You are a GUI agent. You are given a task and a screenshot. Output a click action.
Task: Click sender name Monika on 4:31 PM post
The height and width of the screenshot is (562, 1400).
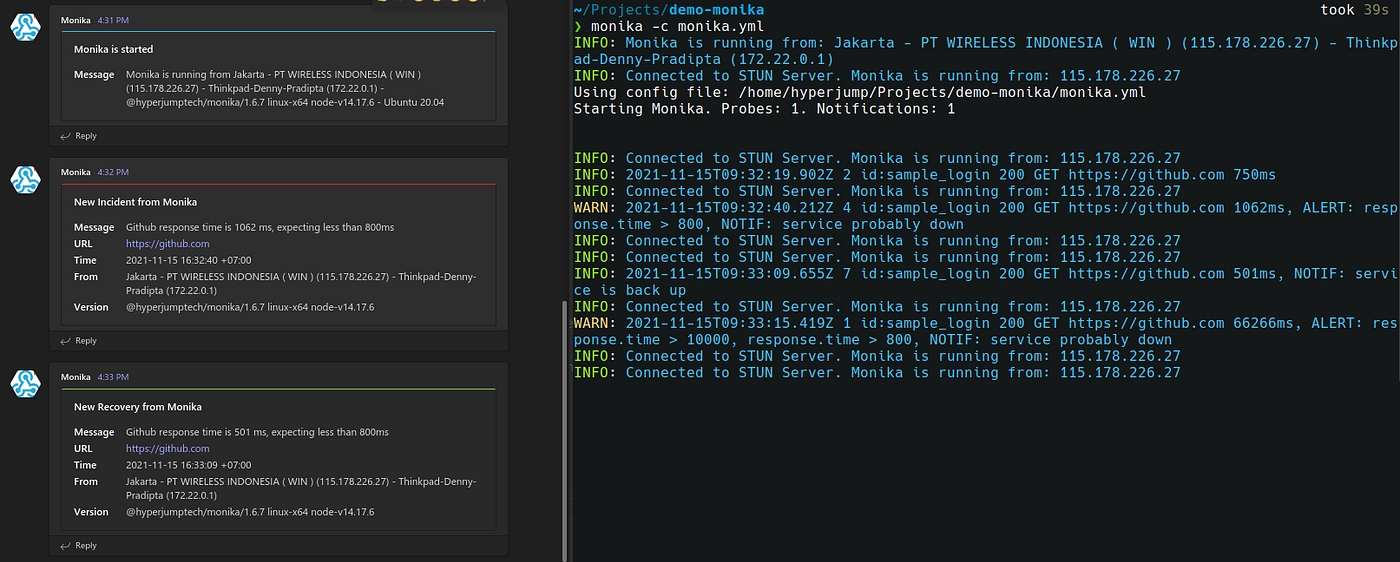76,20
